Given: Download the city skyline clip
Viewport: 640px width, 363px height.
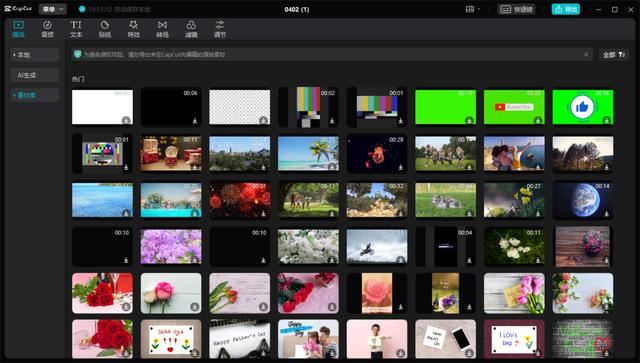Looking at the screenshot, I should coord(263,167).
